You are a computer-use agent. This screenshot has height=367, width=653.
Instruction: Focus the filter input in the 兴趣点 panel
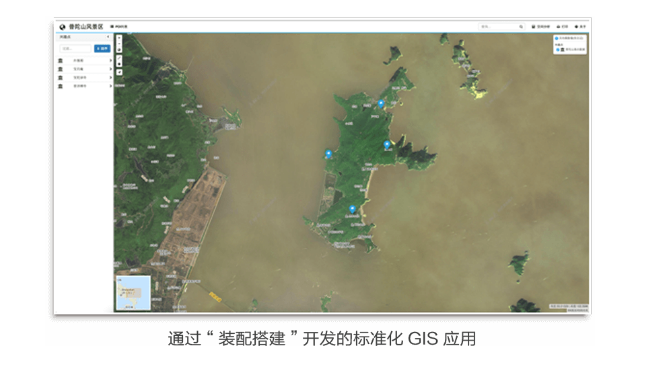point(75,49)
